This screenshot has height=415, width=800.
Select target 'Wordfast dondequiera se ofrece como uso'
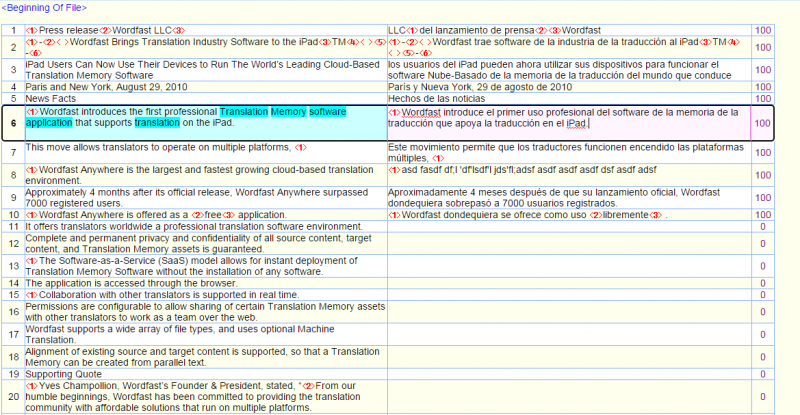click(x=569, y=215)
